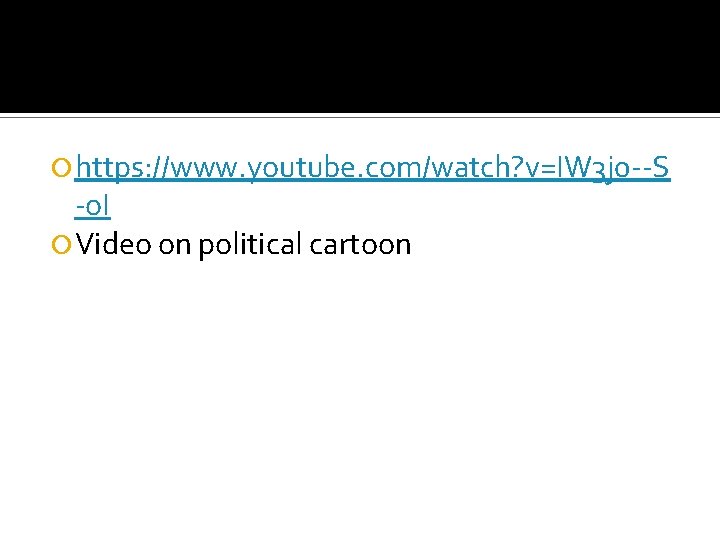This screenshot has width=720, height=540.
Task: Click the word "political" in the slide text
Action: pos(250,244)
